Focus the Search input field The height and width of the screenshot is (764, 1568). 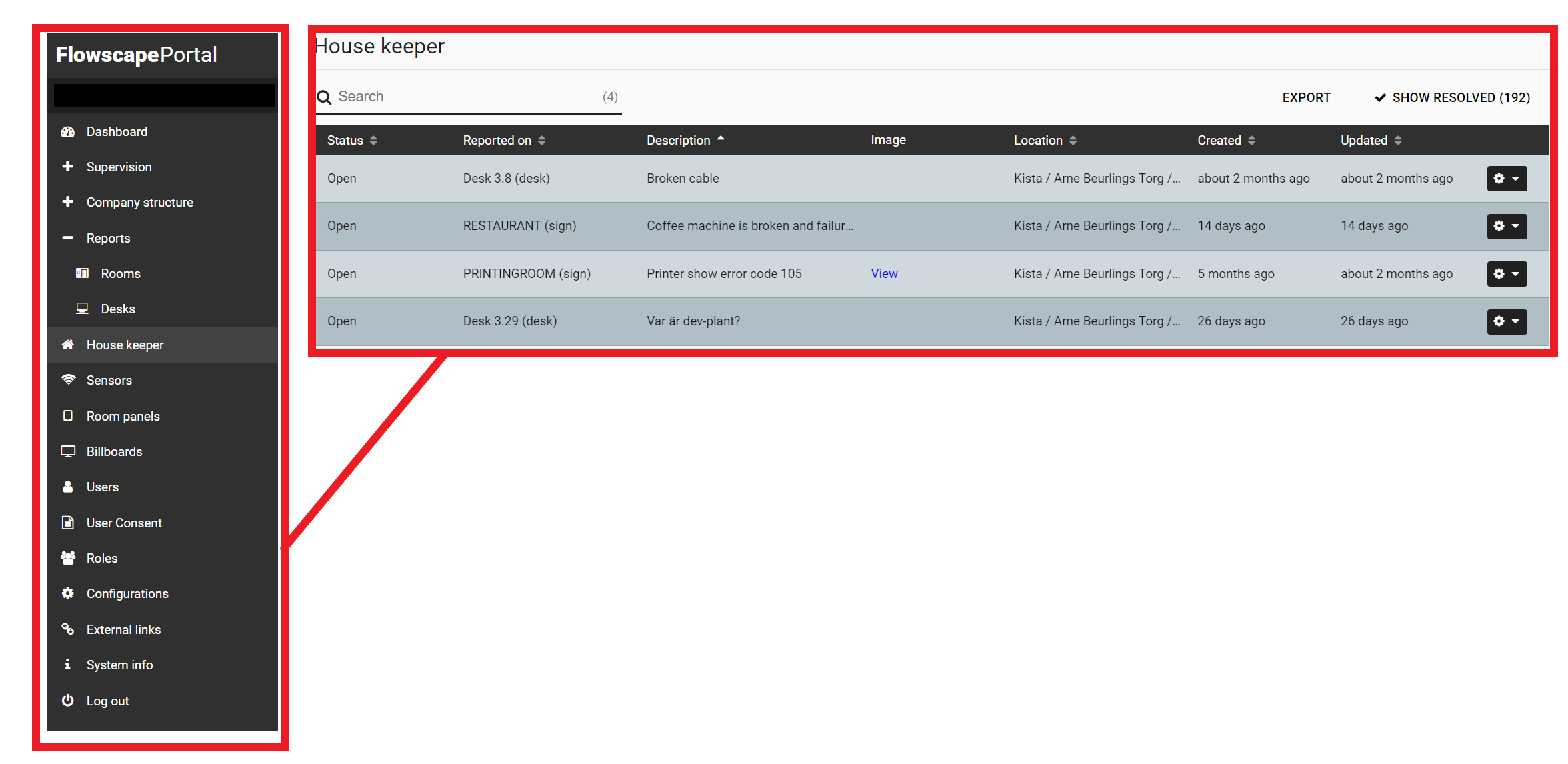[469, 97]
